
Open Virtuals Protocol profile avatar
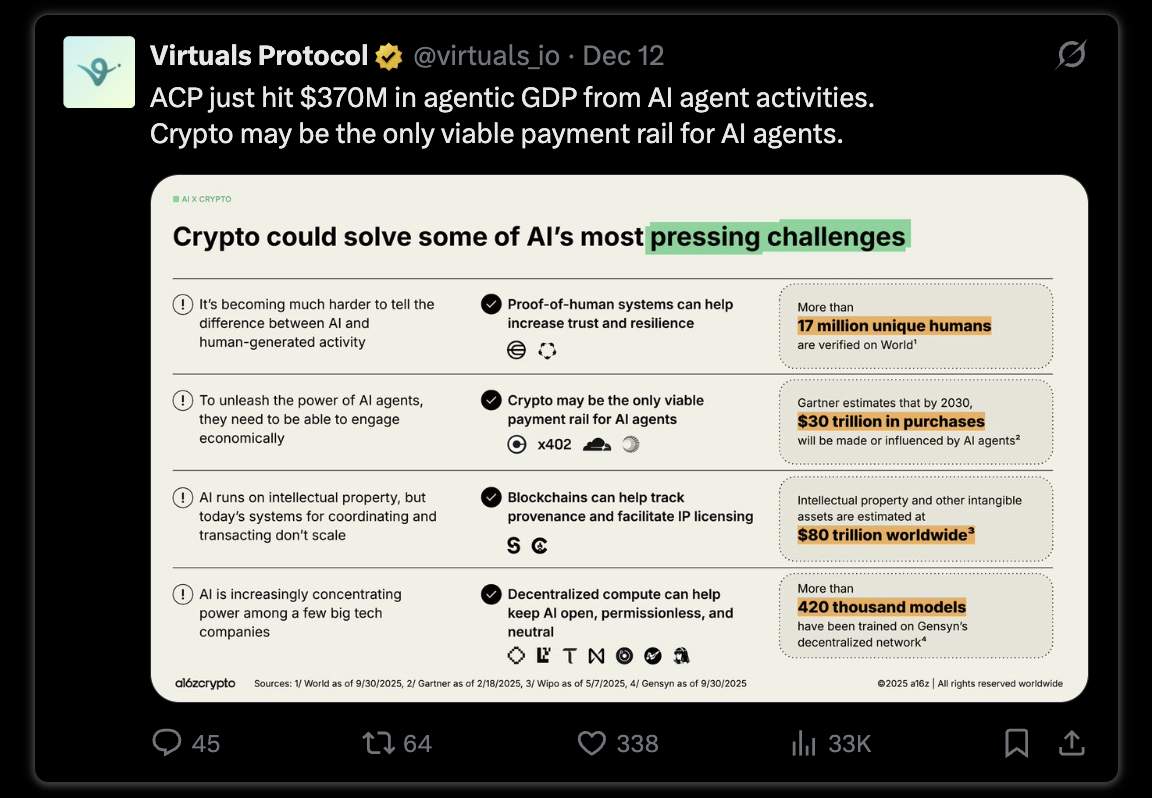pos(99,72)
